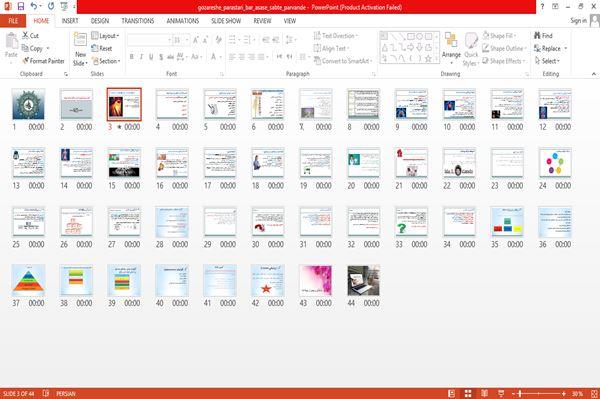The width and height of the screenshot is (600, 399).
Task: Click the Sign in link
Action: click(x=578, y=21)
